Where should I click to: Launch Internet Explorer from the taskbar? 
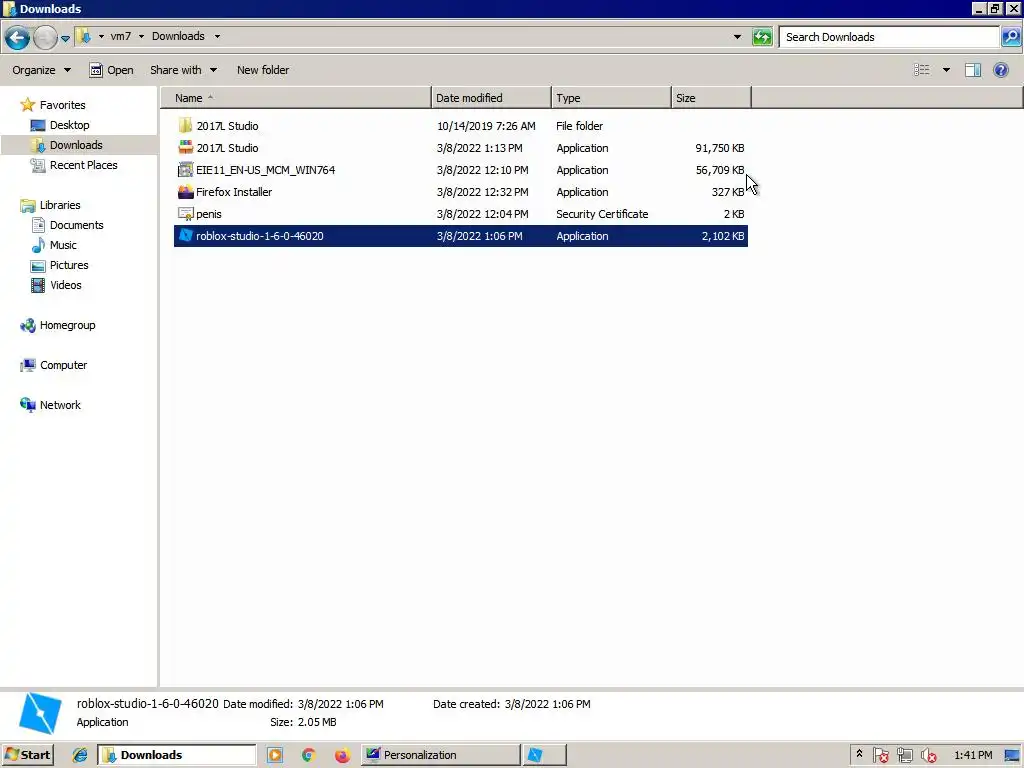pyautogui.click(x=80, y=755)
